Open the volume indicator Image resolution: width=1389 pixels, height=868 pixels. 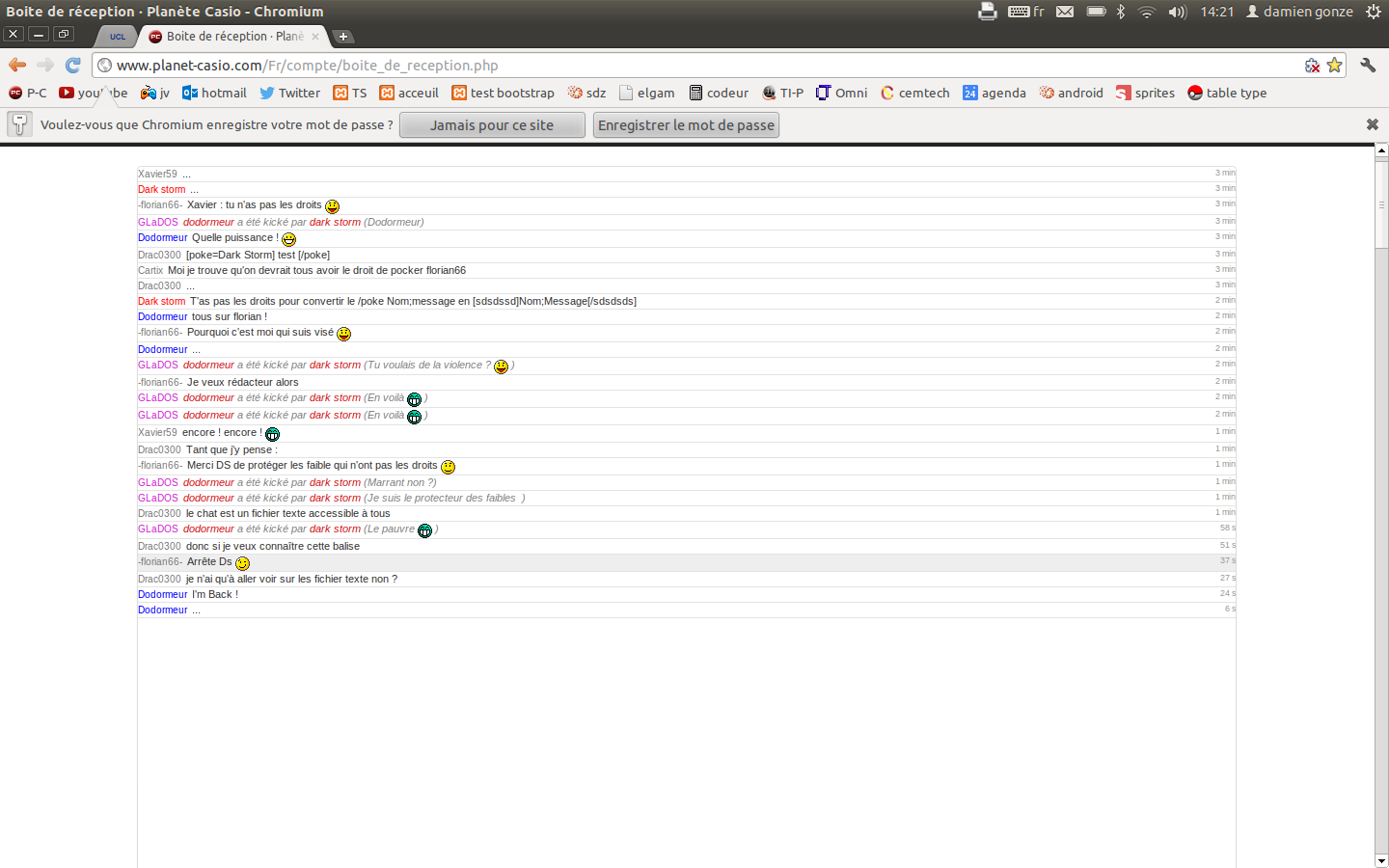[1177, 12]
